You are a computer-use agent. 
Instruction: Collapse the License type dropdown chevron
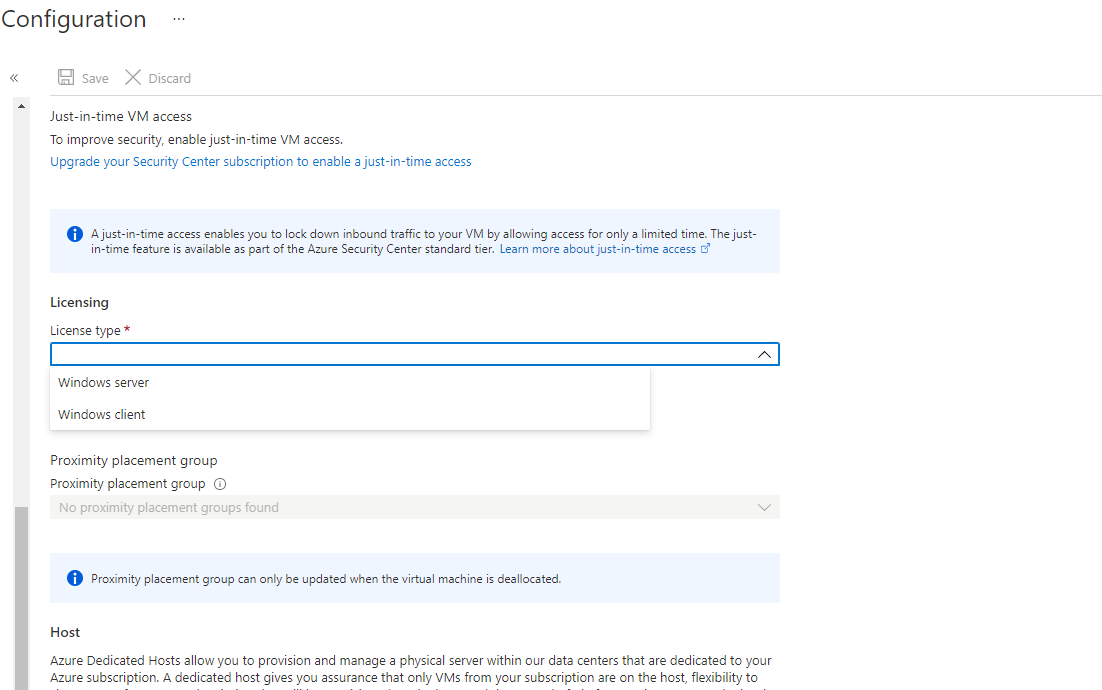[764, 355]
